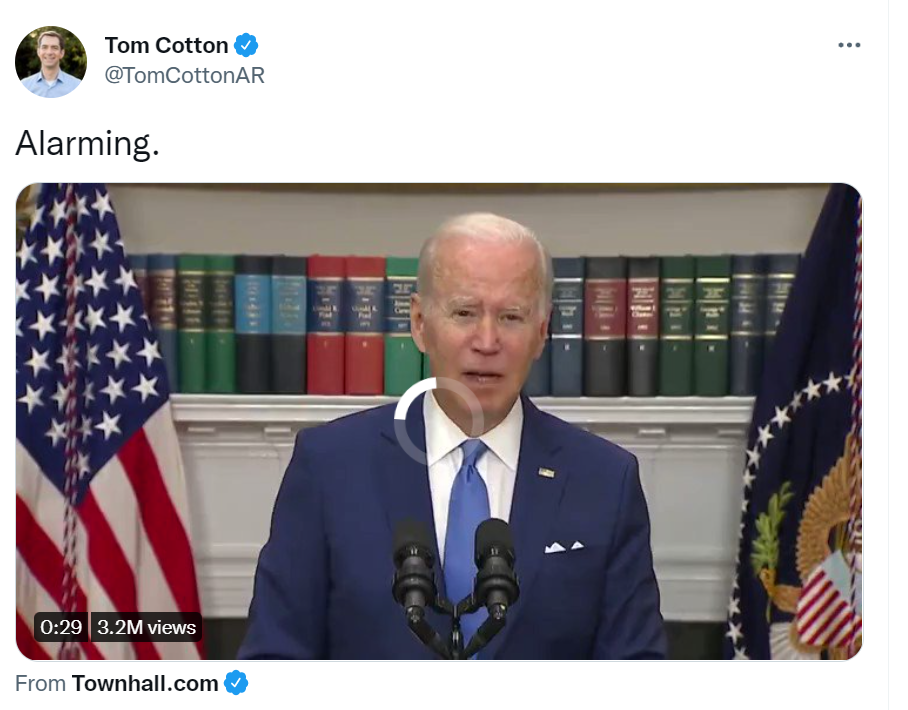This screenshot has height=710, width=908.
Task: Click the red books on the shelf
Action: click(346, 325)
